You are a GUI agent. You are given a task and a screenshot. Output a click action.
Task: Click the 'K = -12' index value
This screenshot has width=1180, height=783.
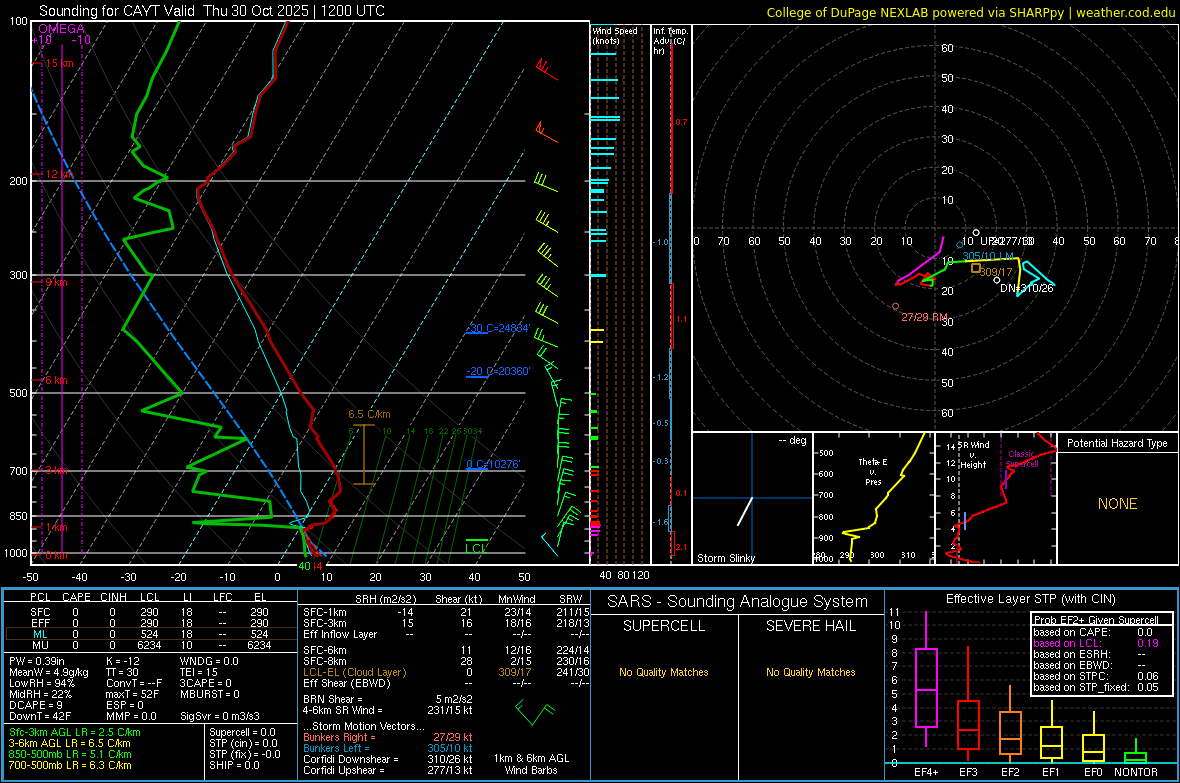(123, 661)
